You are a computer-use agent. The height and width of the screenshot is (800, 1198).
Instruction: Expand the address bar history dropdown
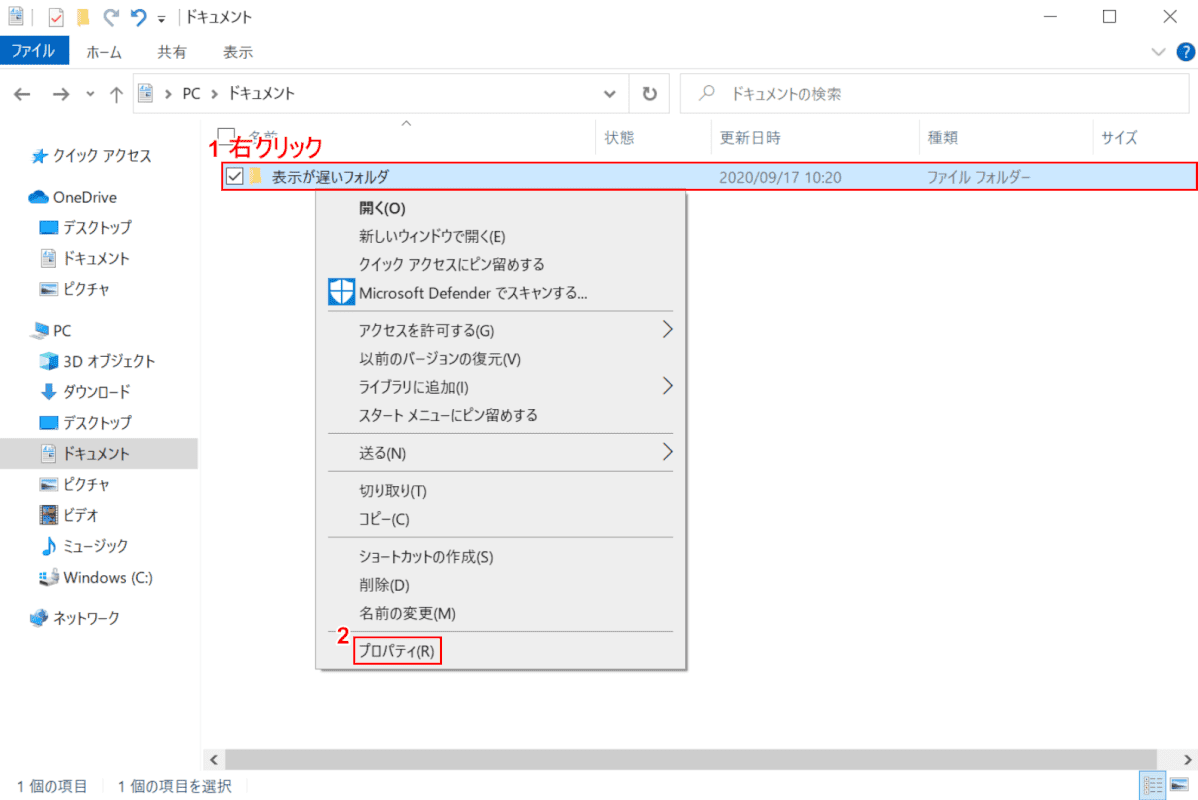(x=610, y=94)
